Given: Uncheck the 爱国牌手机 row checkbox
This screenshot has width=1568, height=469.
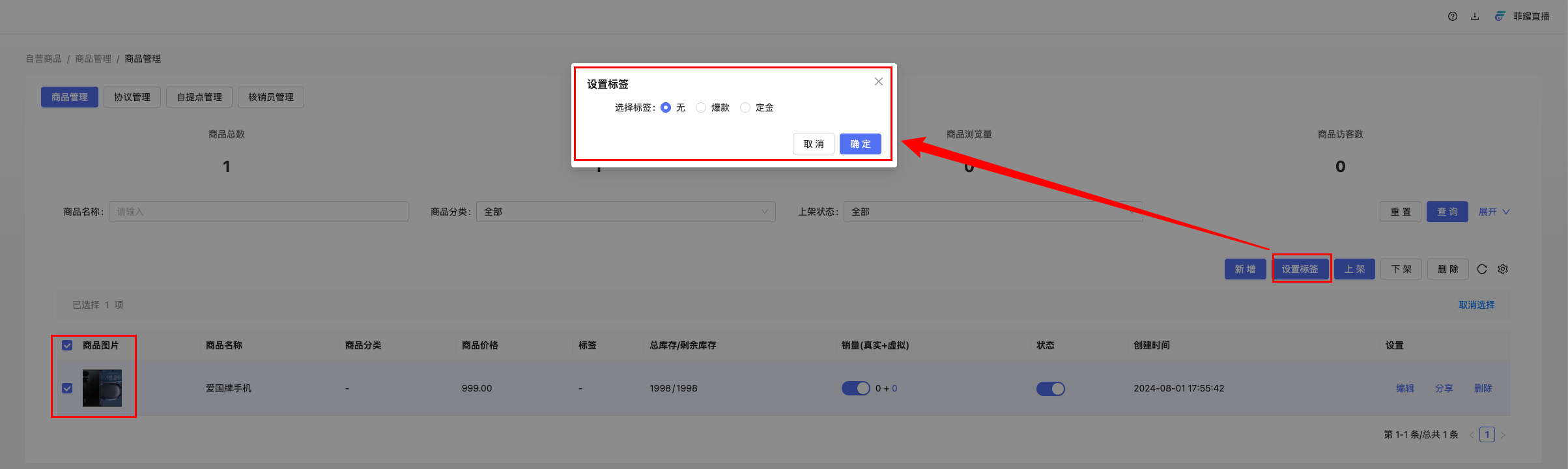Looking at the screenshot, I should pyautogui.click(x=67, y=388).
